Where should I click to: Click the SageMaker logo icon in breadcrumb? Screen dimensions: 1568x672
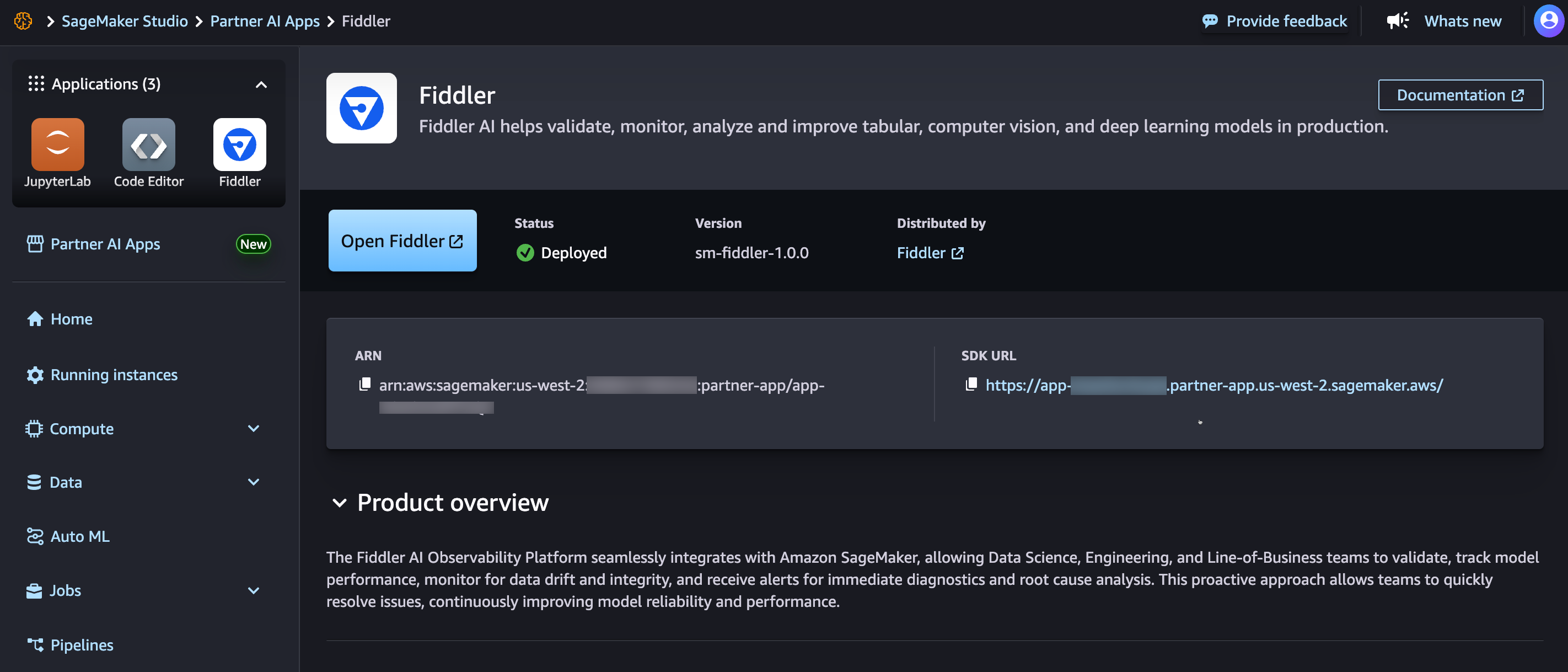tap(23, 21)
